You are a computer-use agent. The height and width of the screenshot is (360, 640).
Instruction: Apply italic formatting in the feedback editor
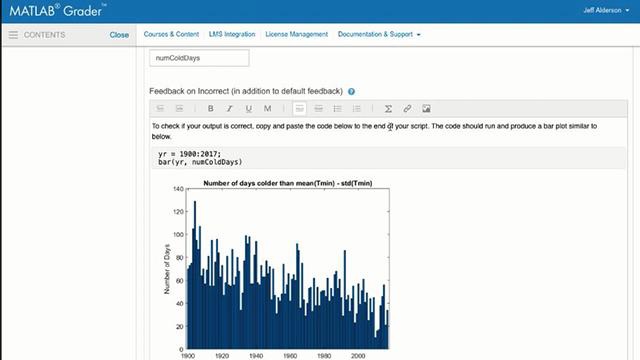pos(229,109)
